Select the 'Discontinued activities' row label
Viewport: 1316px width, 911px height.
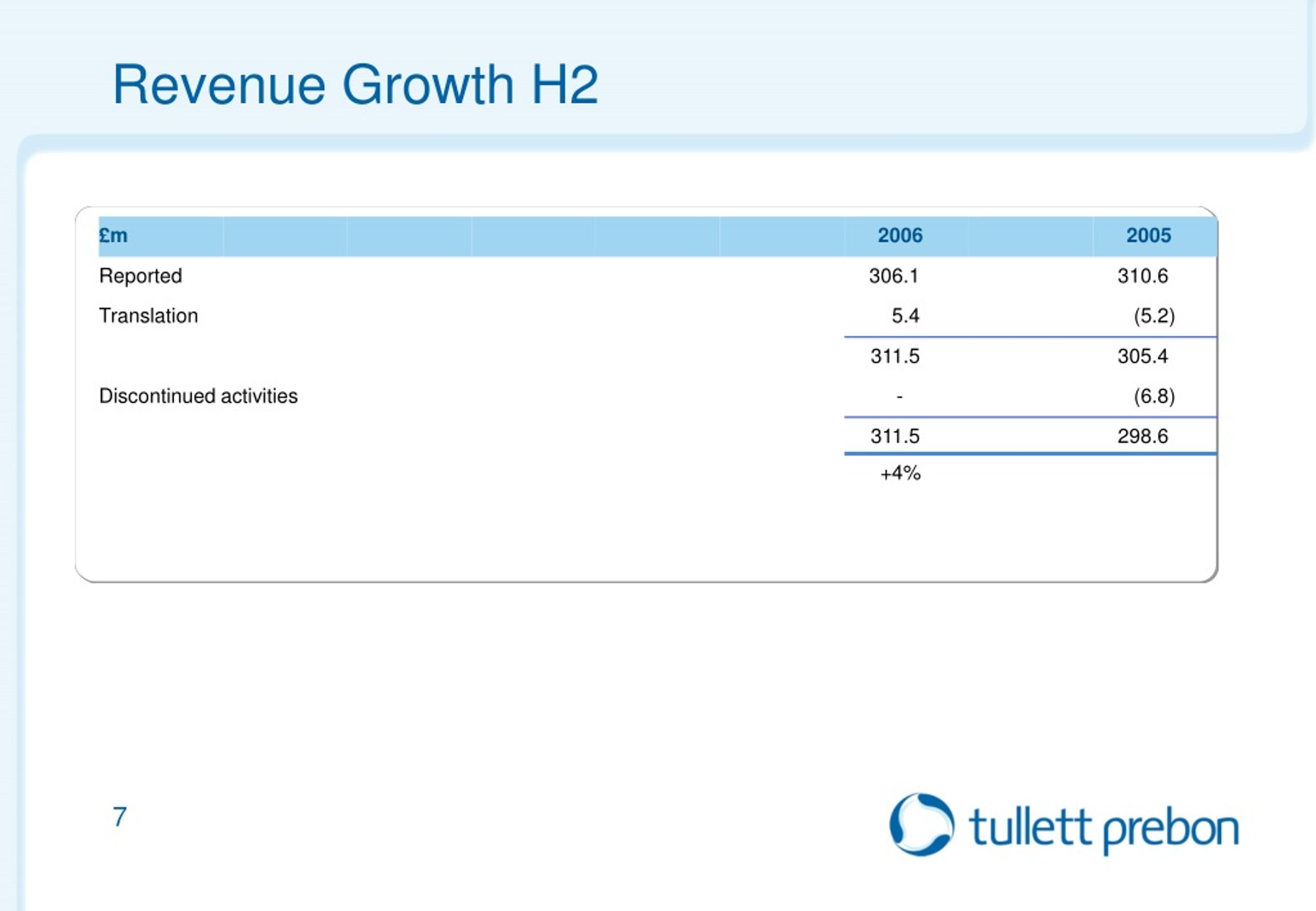point(198,395)
